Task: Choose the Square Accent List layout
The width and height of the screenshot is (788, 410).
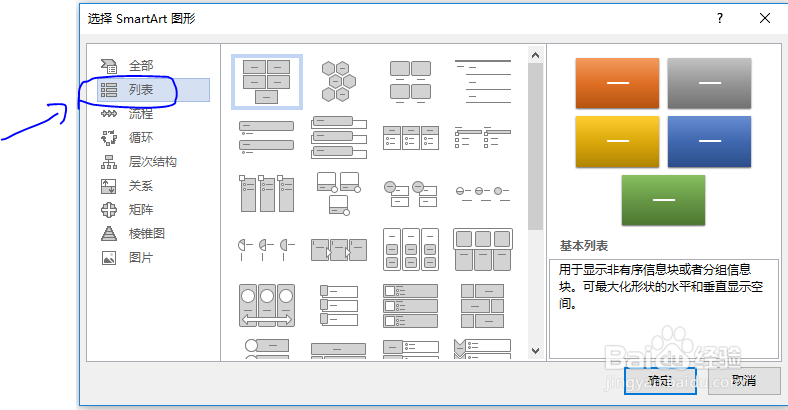Action: [483, 138]
